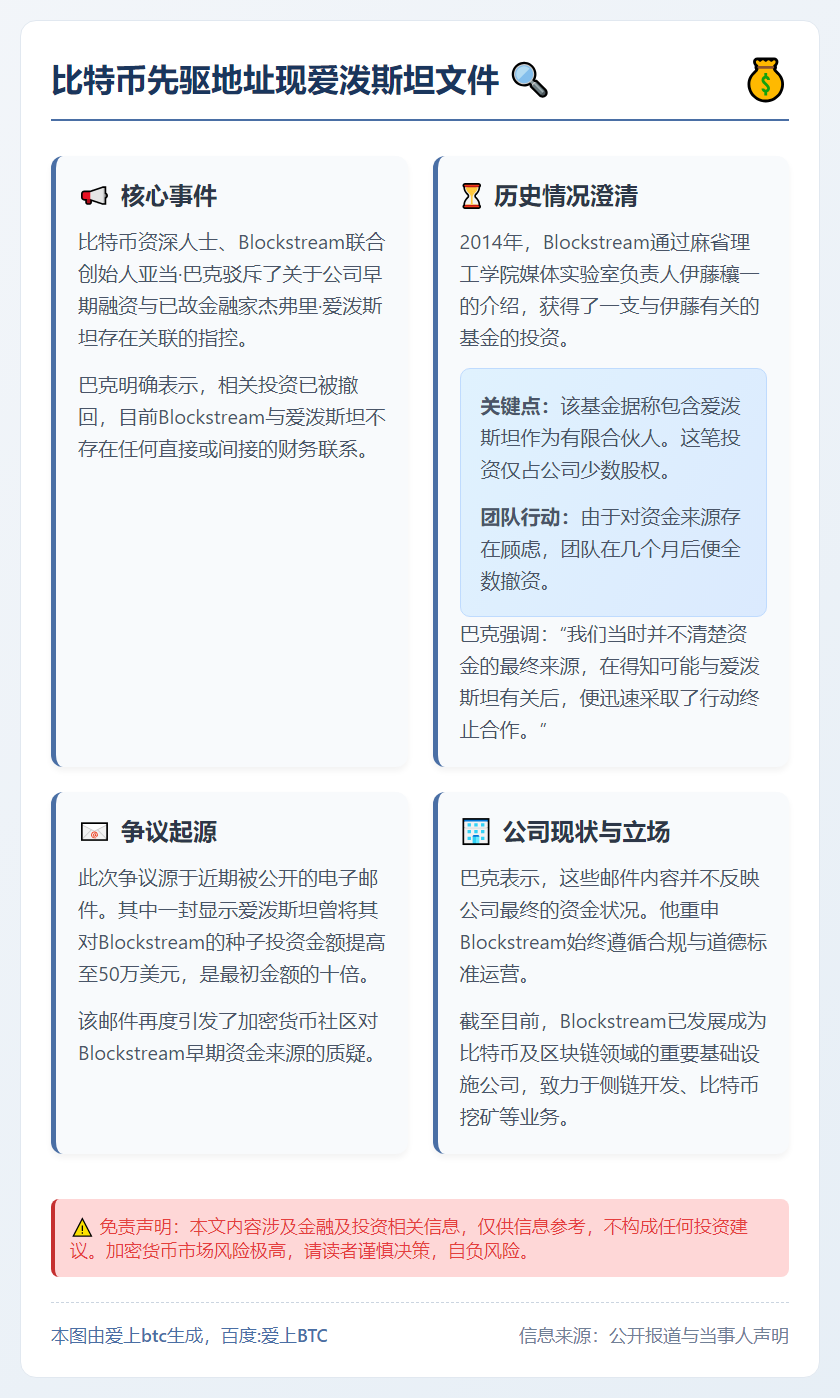Select the 公司现状与立场 heading

[x=586, y=832]
